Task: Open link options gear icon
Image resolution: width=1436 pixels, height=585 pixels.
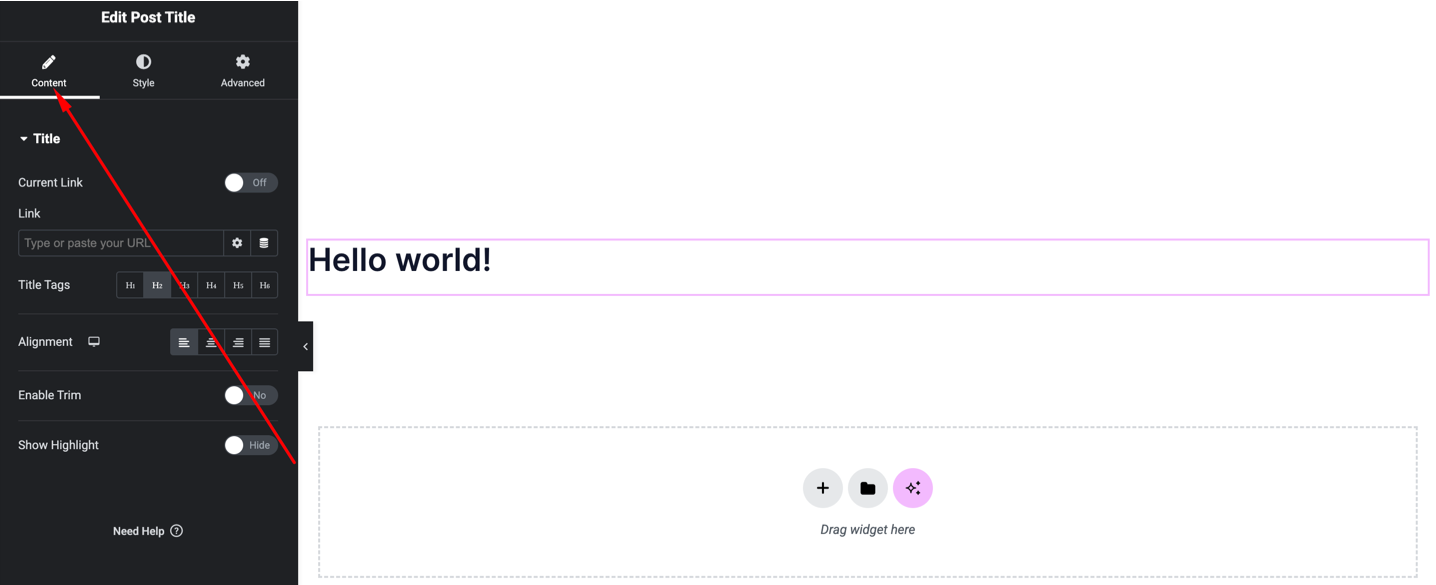Action: pos(237,243)
